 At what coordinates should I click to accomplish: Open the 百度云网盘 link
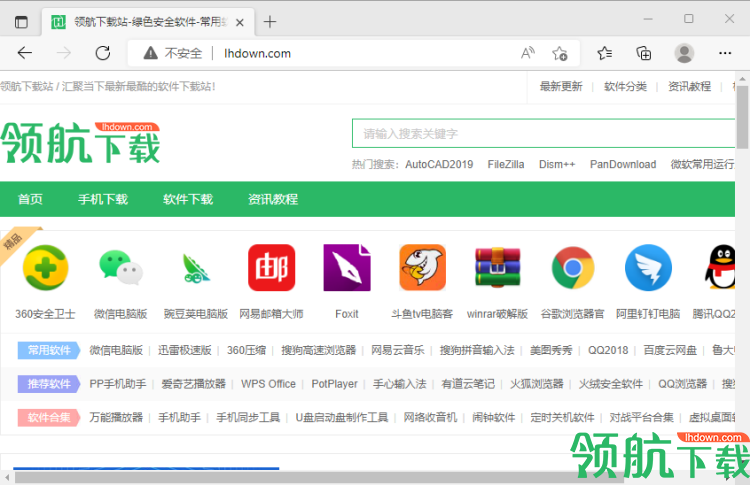[670, 350]
